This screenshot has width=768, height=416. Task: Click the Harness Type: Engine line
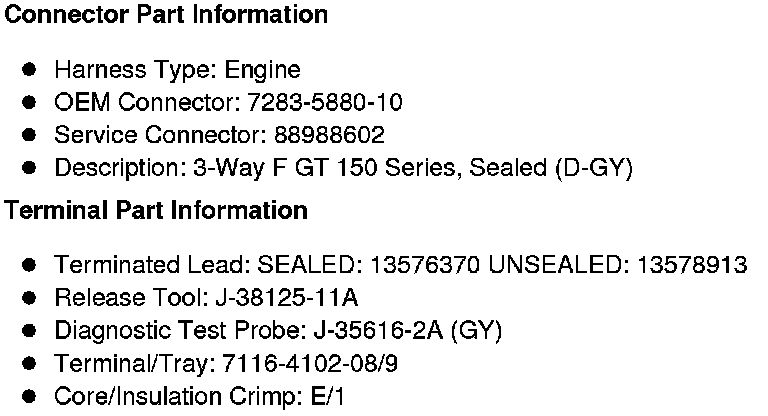tap(177, 70)
